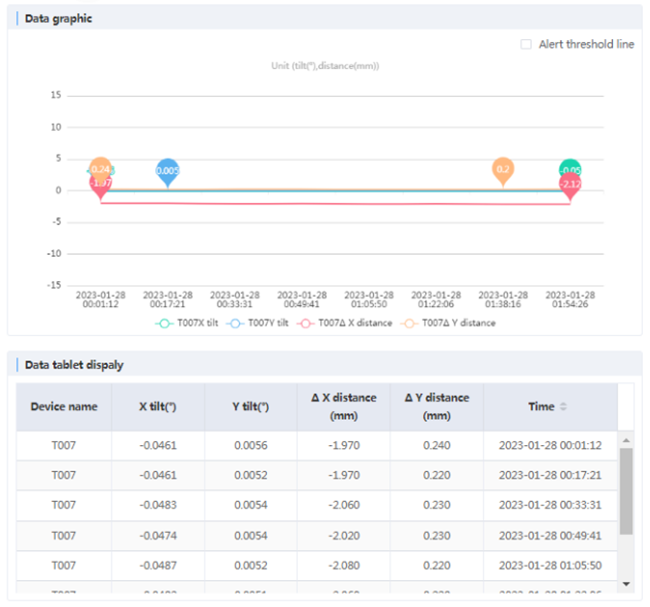Click x-axis label 2023-01-28 01:54:26

click(570, 299)
